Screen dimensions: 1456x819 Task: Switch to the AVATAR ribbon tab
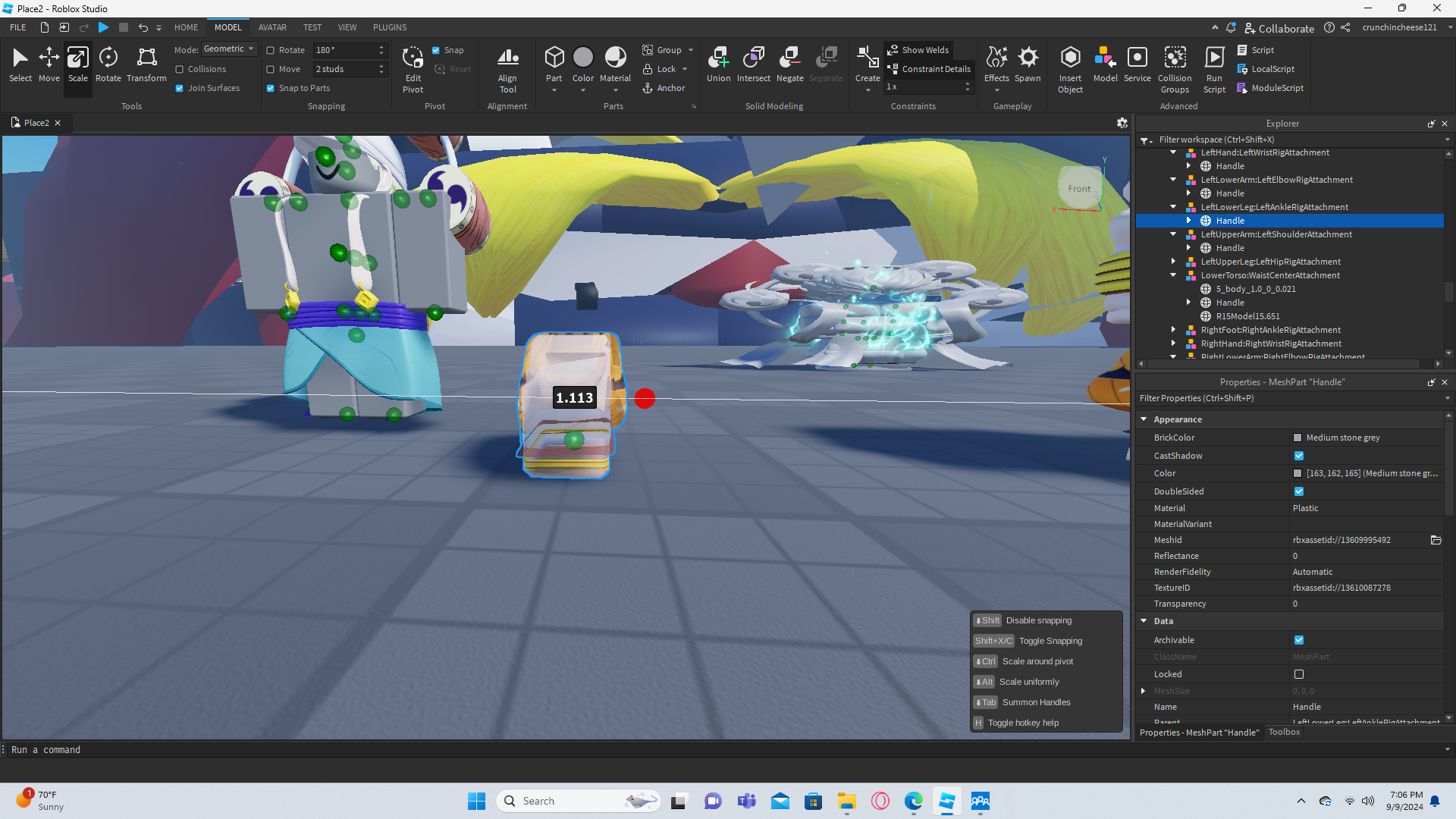coord(272,27)
